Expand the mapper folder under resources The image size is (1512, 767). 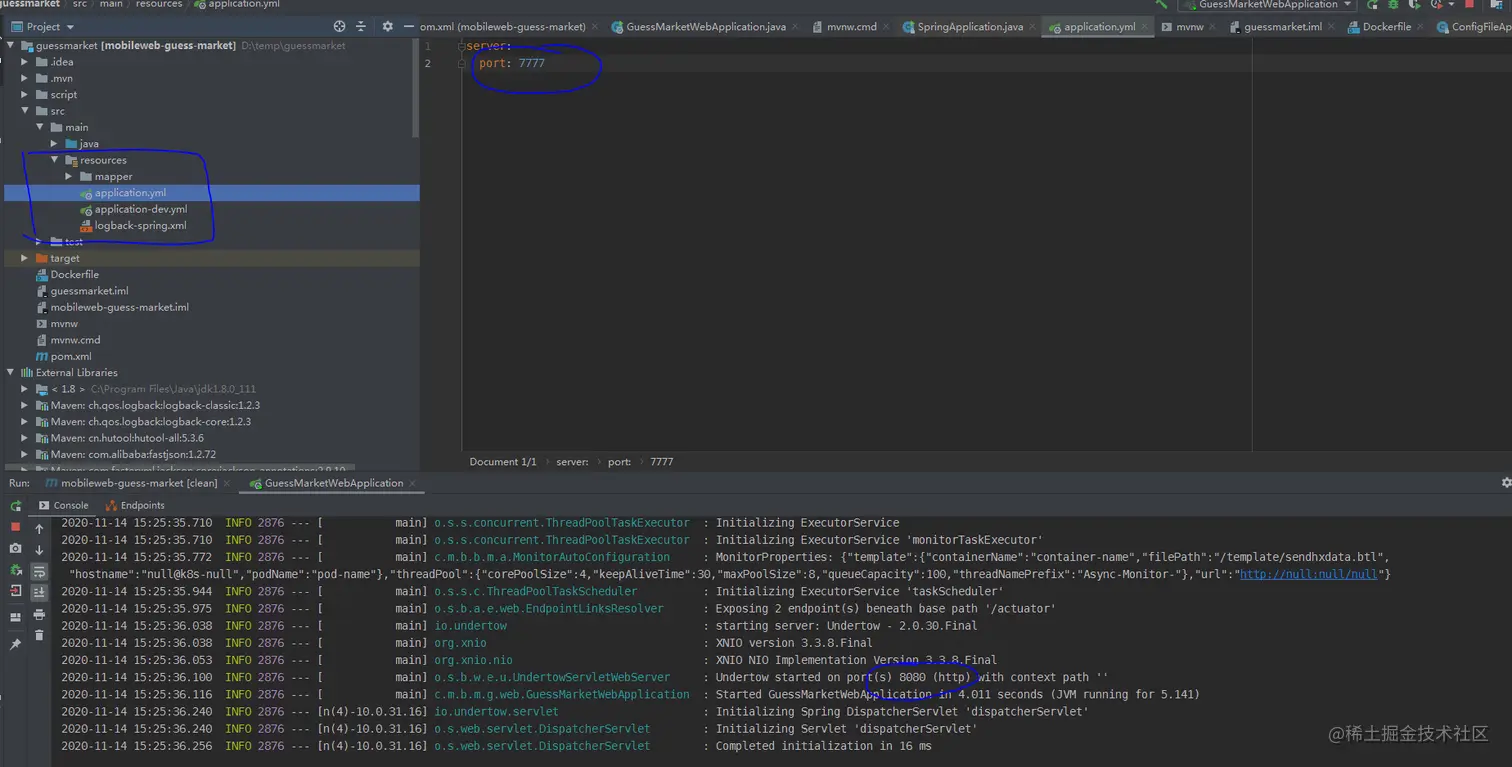69,177
